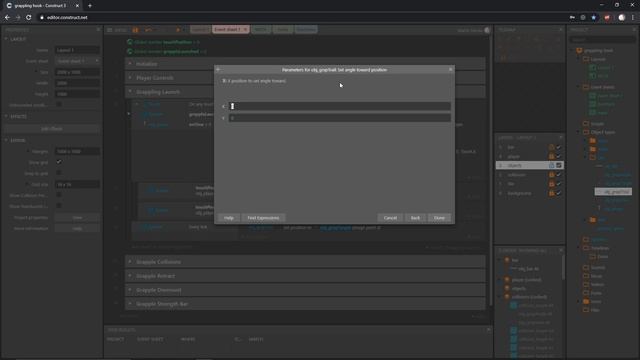
Task: Open Help in the parameters dialog
Action: pyautogui.click(x=229, y=218)
